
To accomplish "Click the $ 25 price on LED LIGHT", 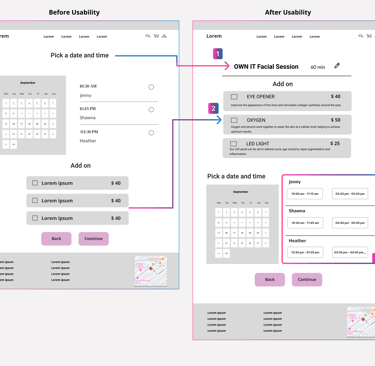I will point(335,143).
